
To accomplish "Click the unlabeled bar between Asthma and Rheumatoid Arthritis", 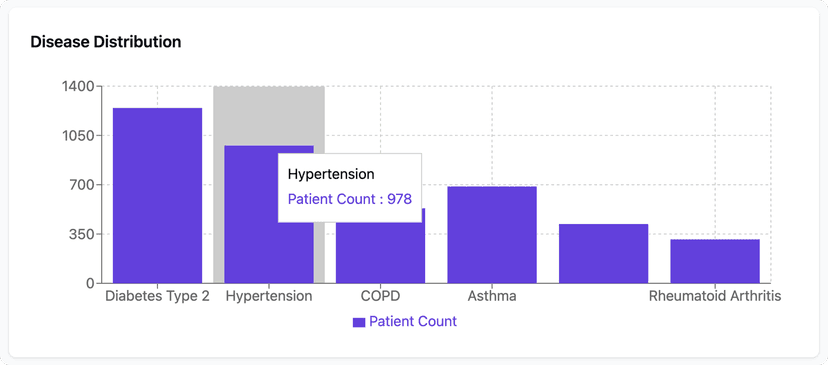I will coord(603,254).
